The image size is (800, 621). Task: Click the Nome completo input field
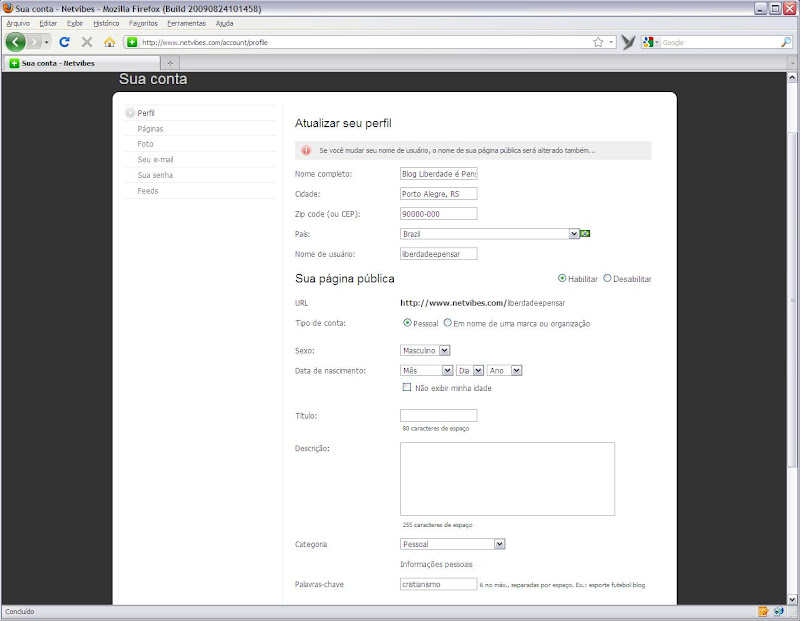pos(439,174)
